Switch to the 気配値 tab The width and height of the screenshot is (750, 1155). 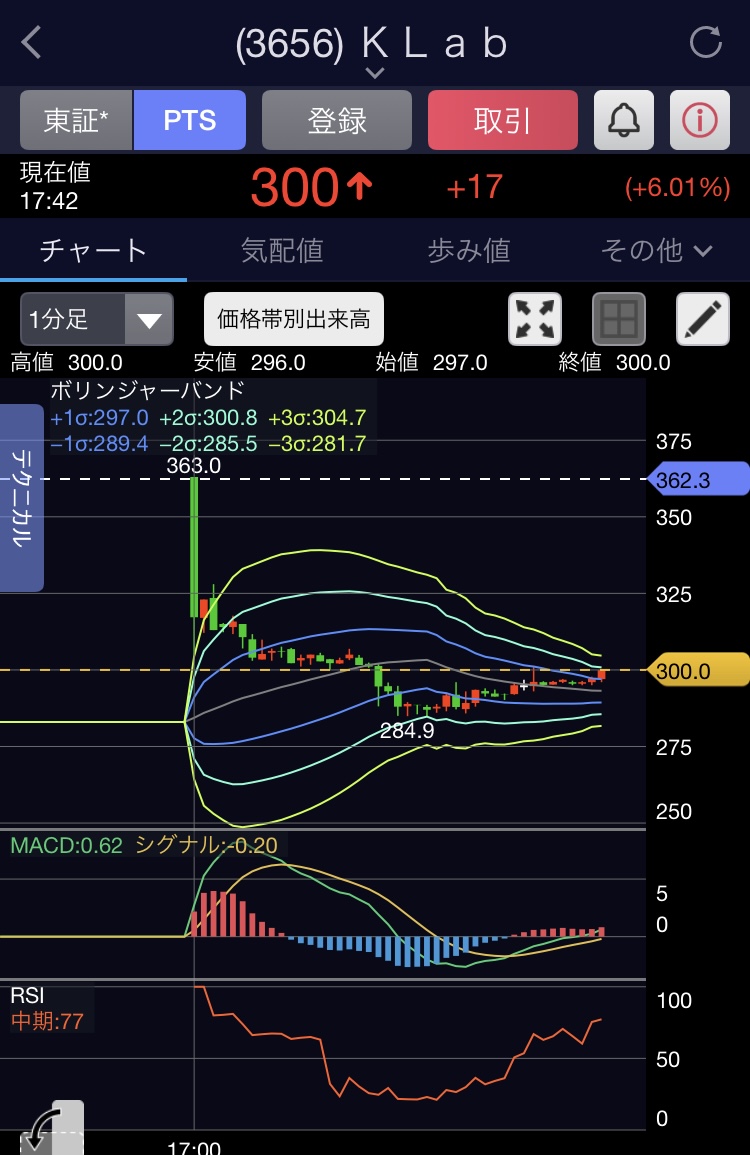[282, 250]
